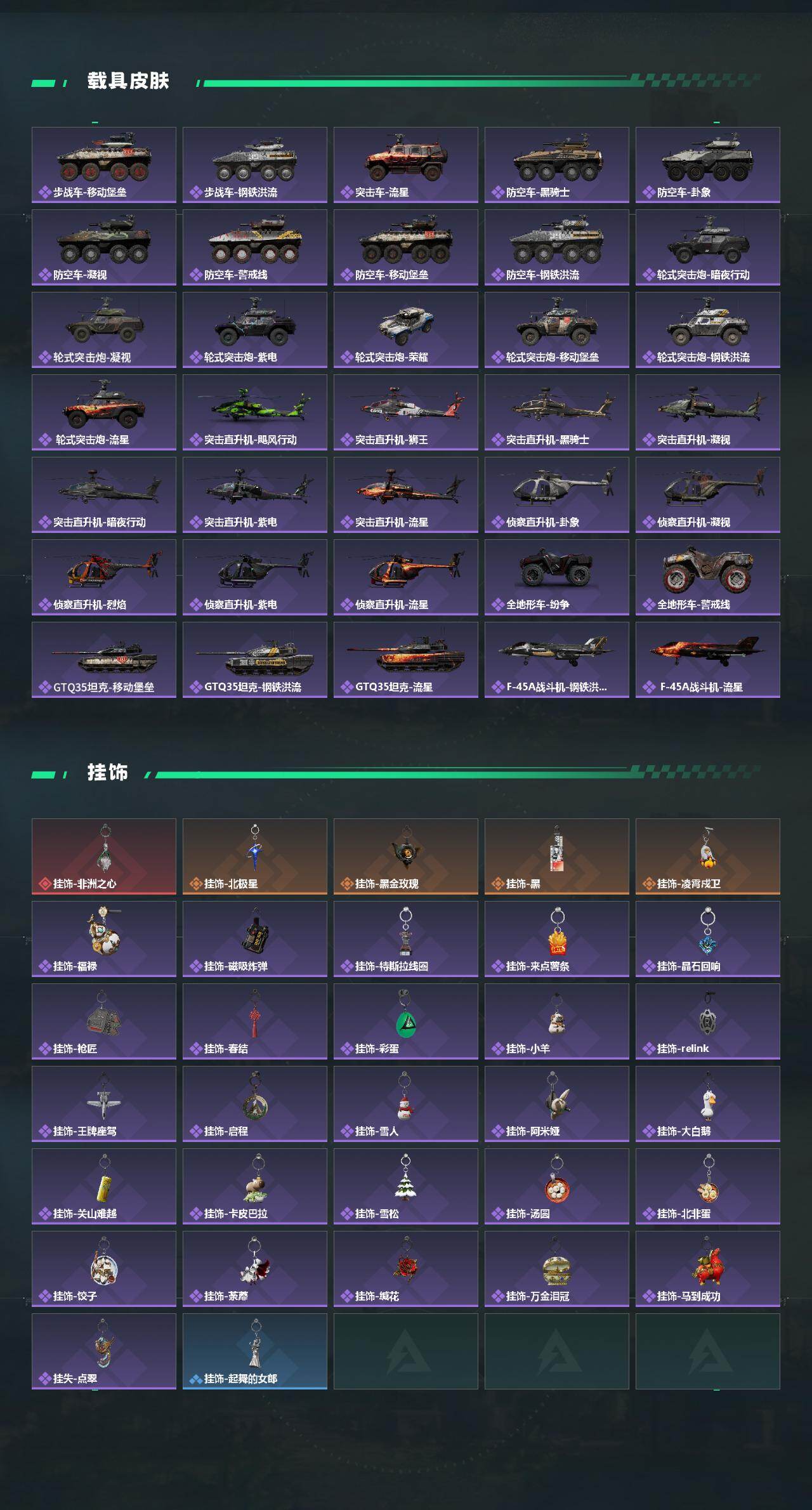Select the 挂饰-雪人 snowman charm

tap(406, 1104)
